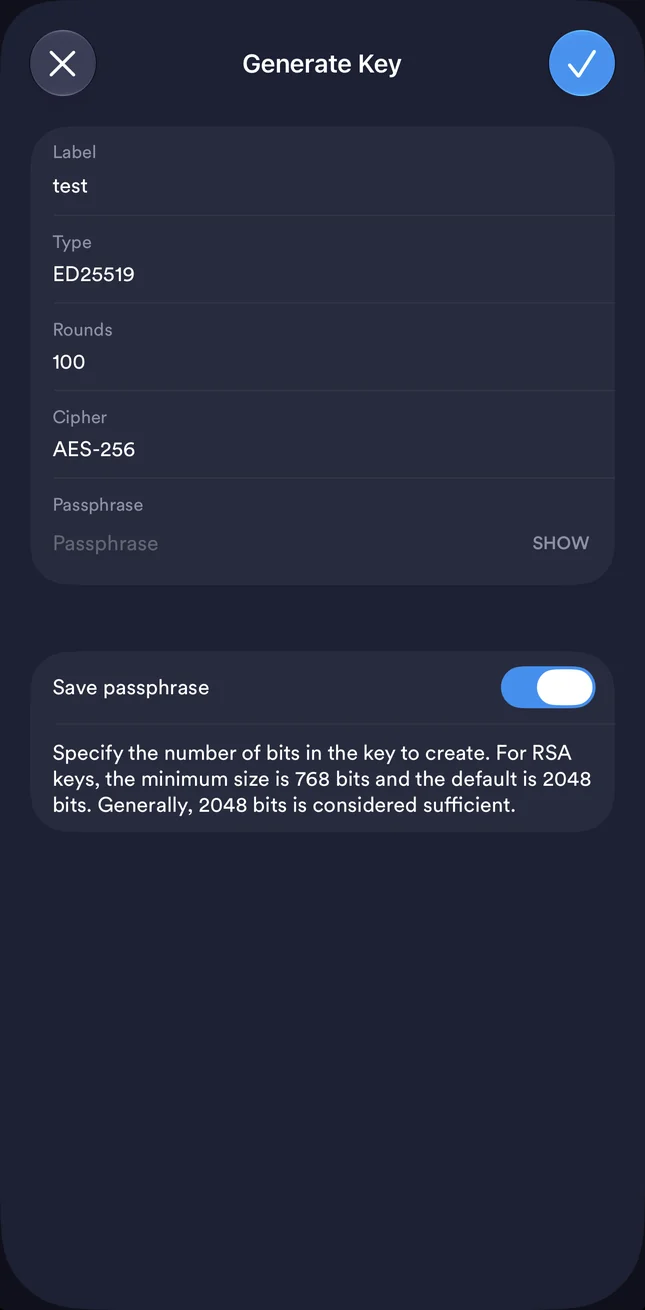Tap the Type caption above ED25519
The width and height of the screenshot is (645, 1310).
click(72, 242)
